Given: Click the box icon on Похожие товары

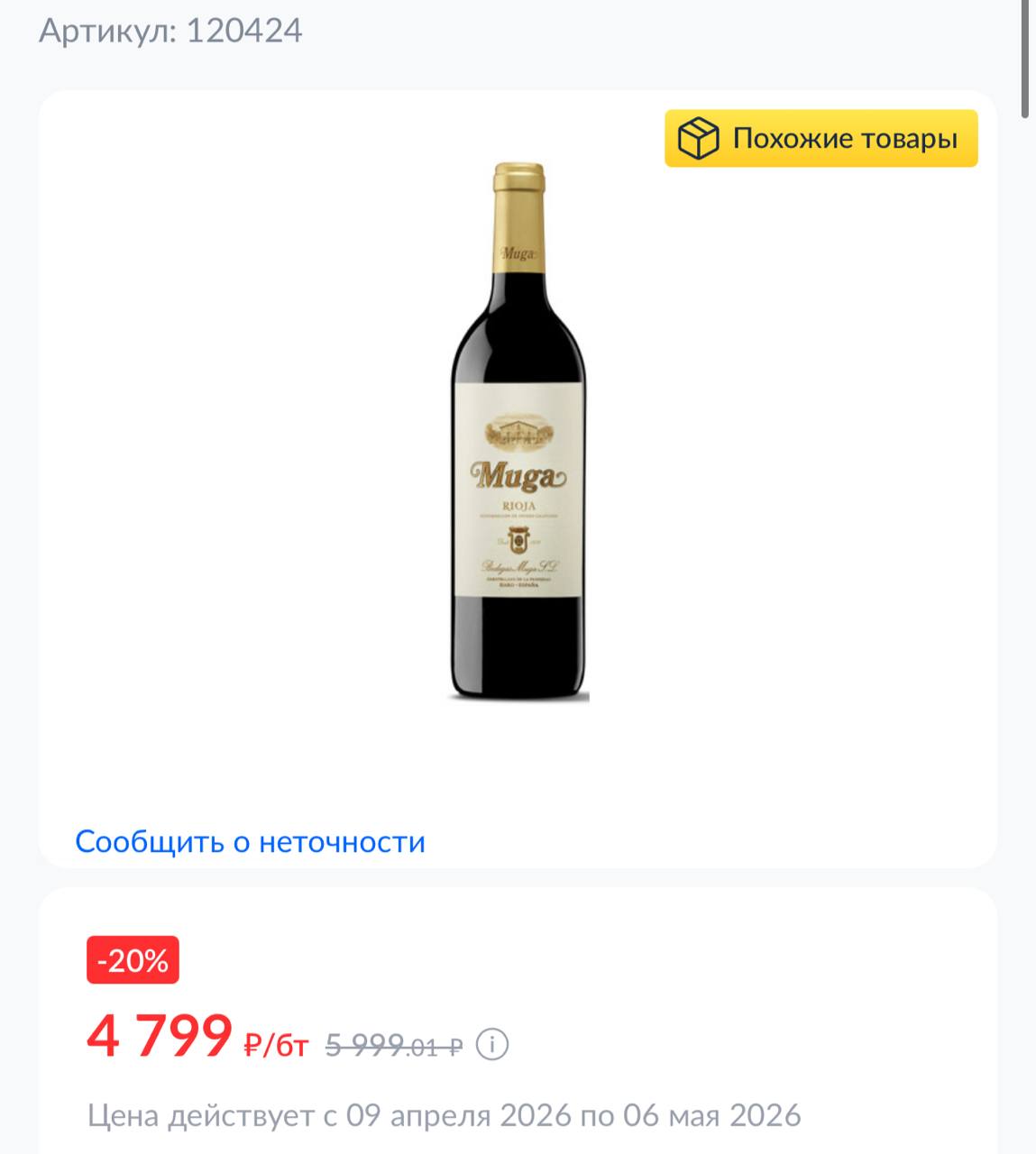Looking at the screenshot, I should point(698,139).
